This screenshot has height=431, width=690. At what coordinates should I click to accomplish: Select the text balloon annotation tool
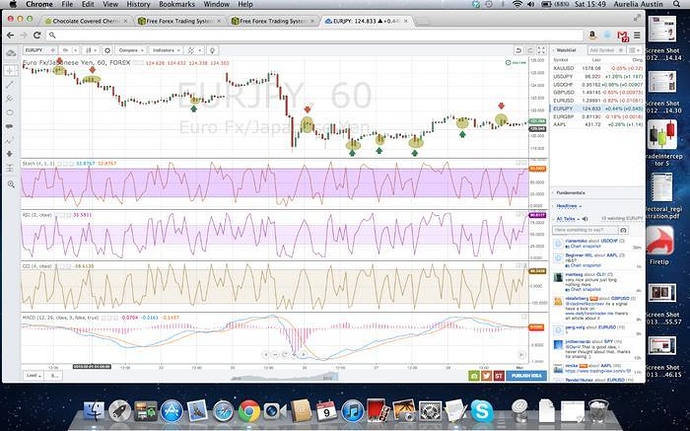11,126
